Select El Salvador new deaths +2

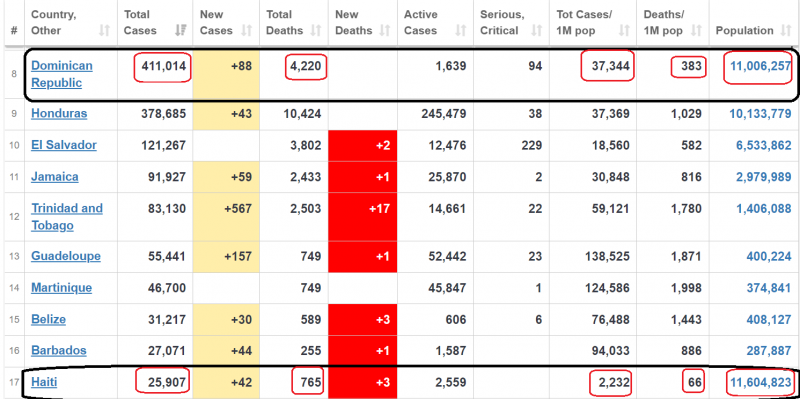[x=383, y=145]
